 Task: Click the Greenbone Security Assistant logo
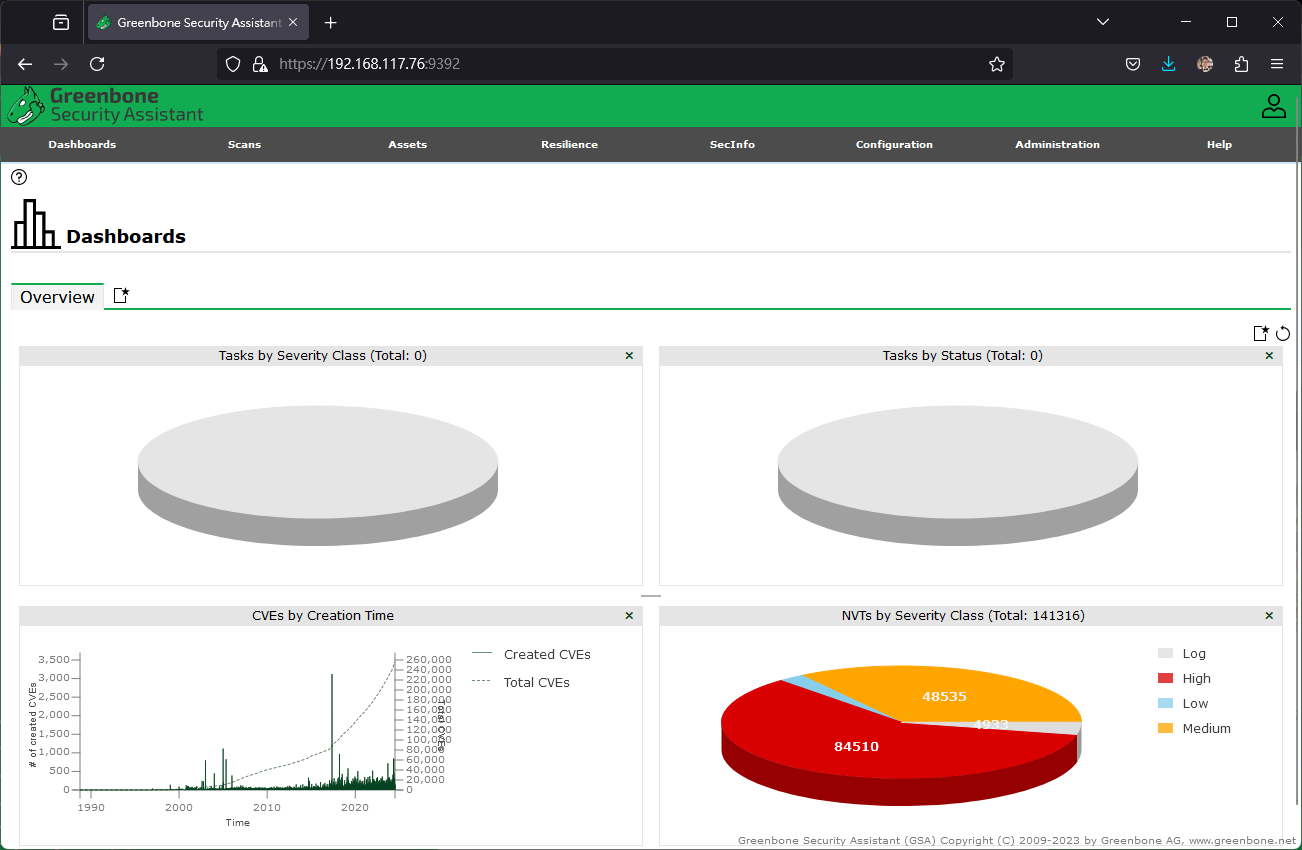[106, 106]
